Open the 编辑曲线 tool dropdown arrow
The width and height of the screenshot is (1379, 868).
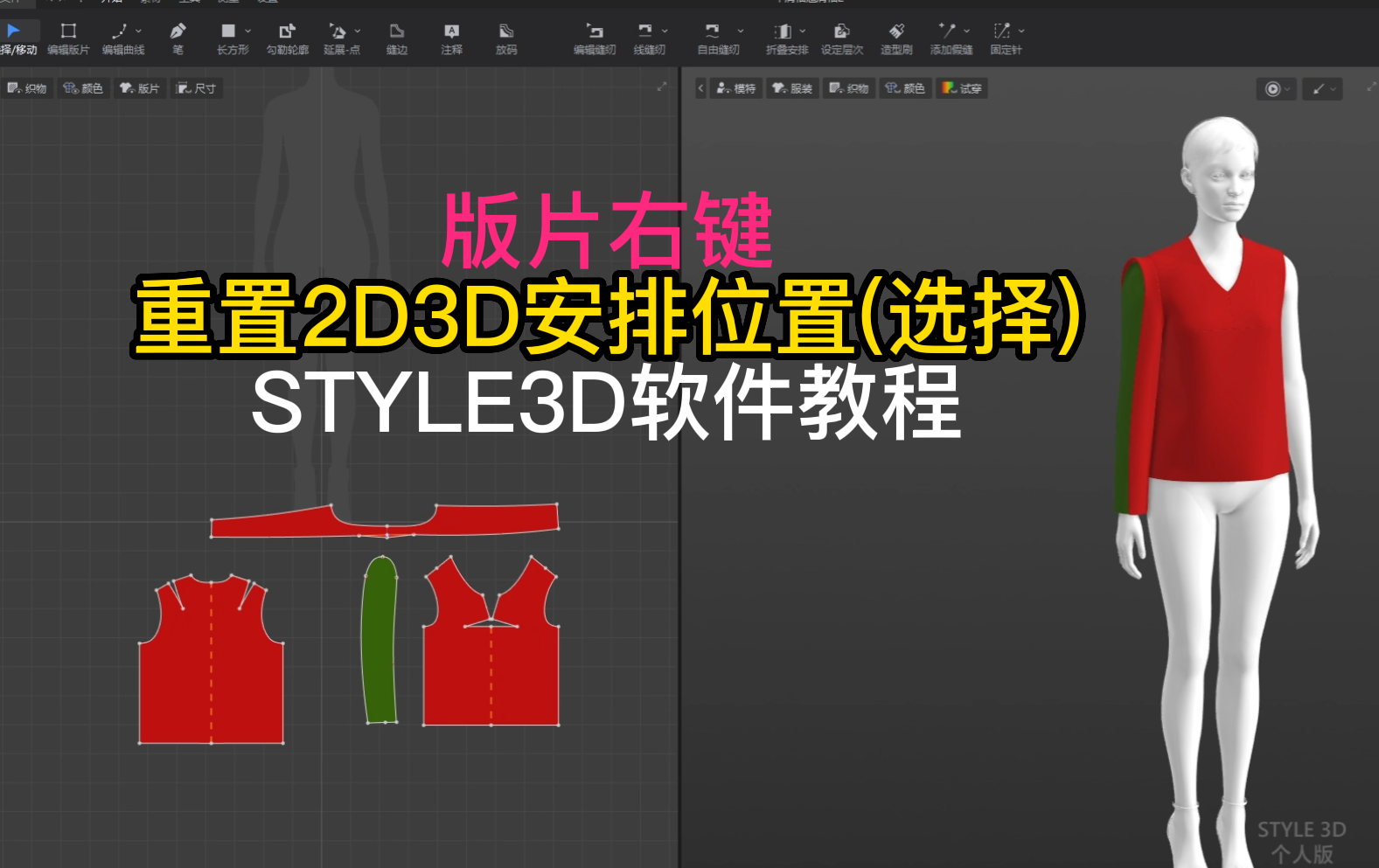click(x=139, y=31)
